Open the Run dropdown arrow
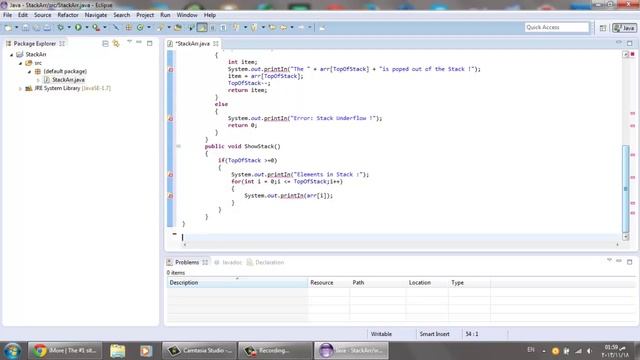This screenshot has width=640, height=360. click(x=87, y=27)
